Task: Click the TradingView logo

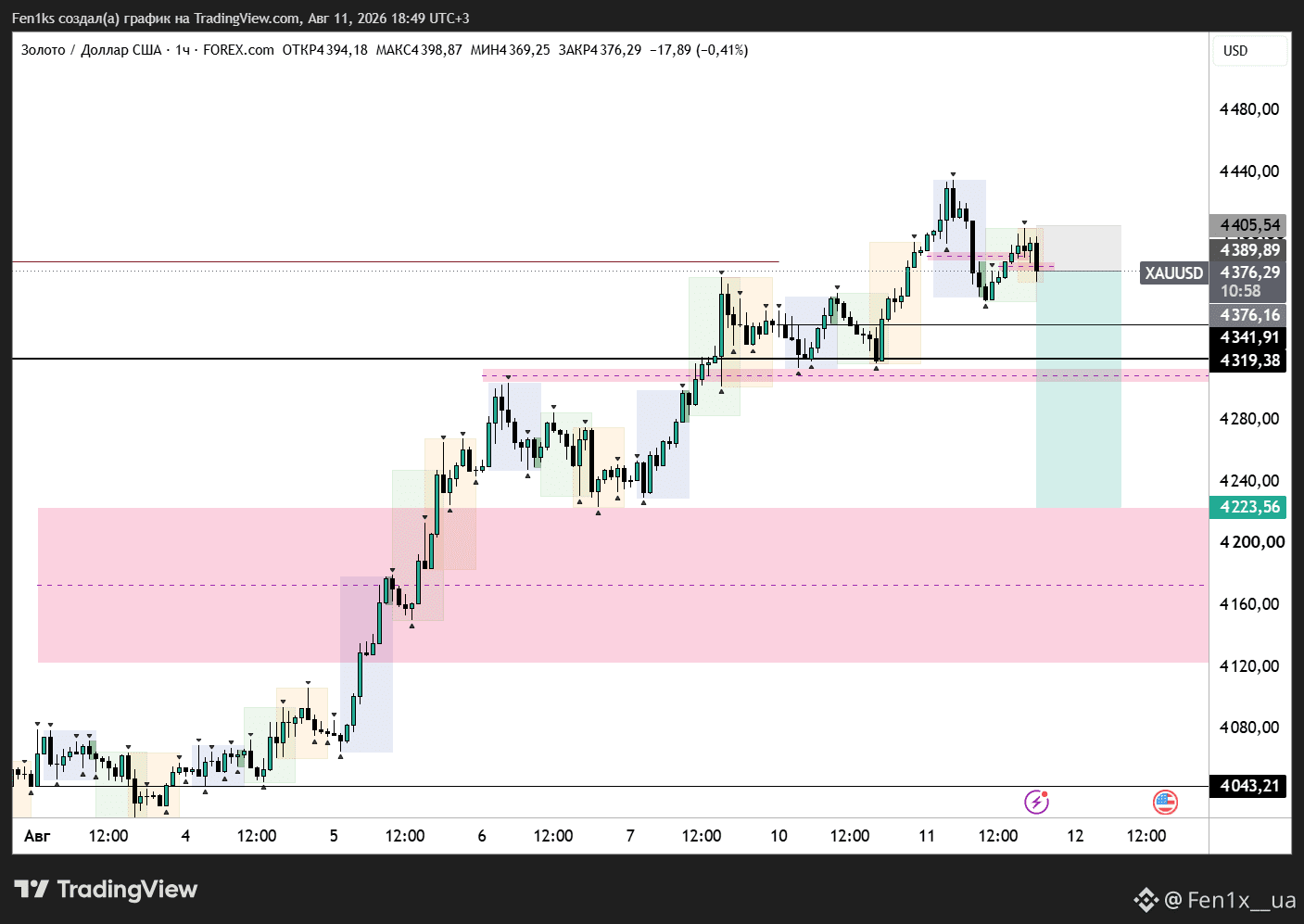Action: point(106,890)
